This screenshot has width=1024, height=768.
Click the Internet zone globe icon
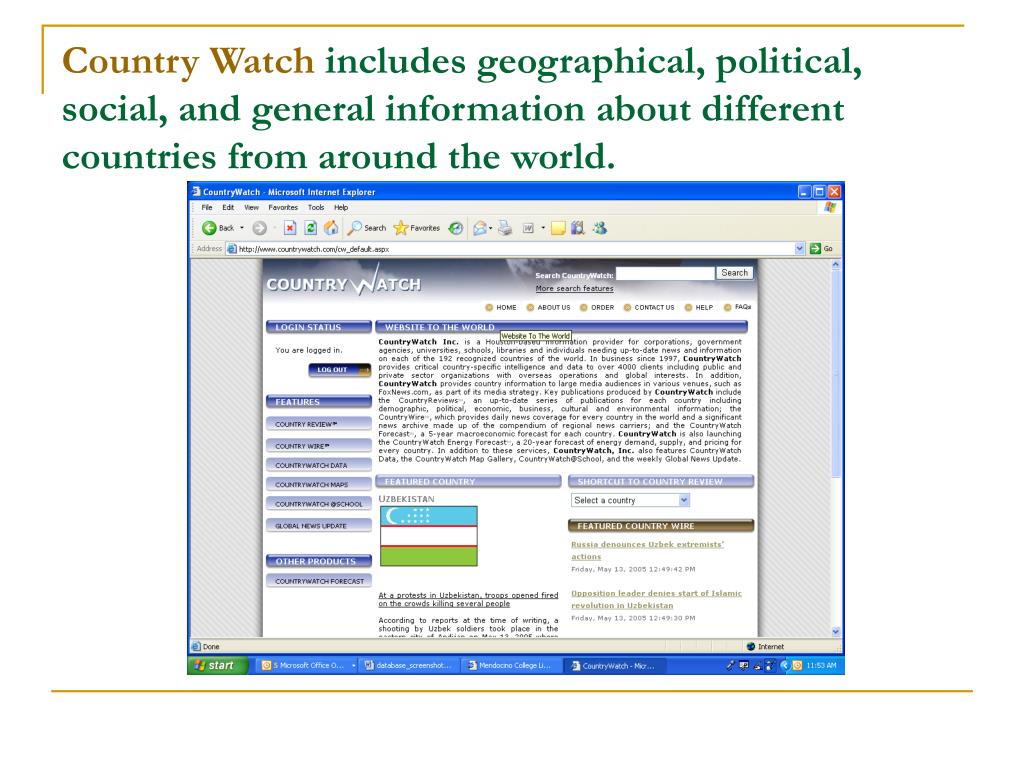click(x=750, y=647)
